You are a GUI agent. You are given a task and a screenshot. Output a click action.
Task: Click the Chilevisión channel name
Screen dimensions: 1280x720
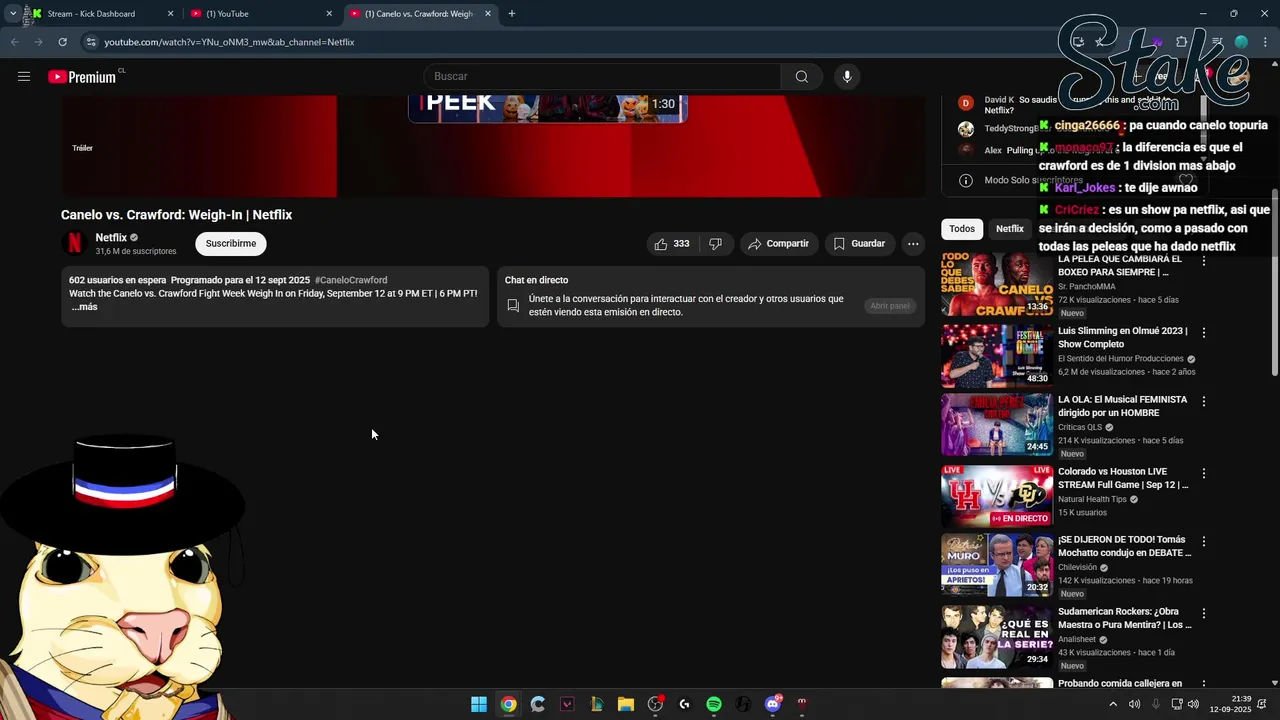[1077, 567]
